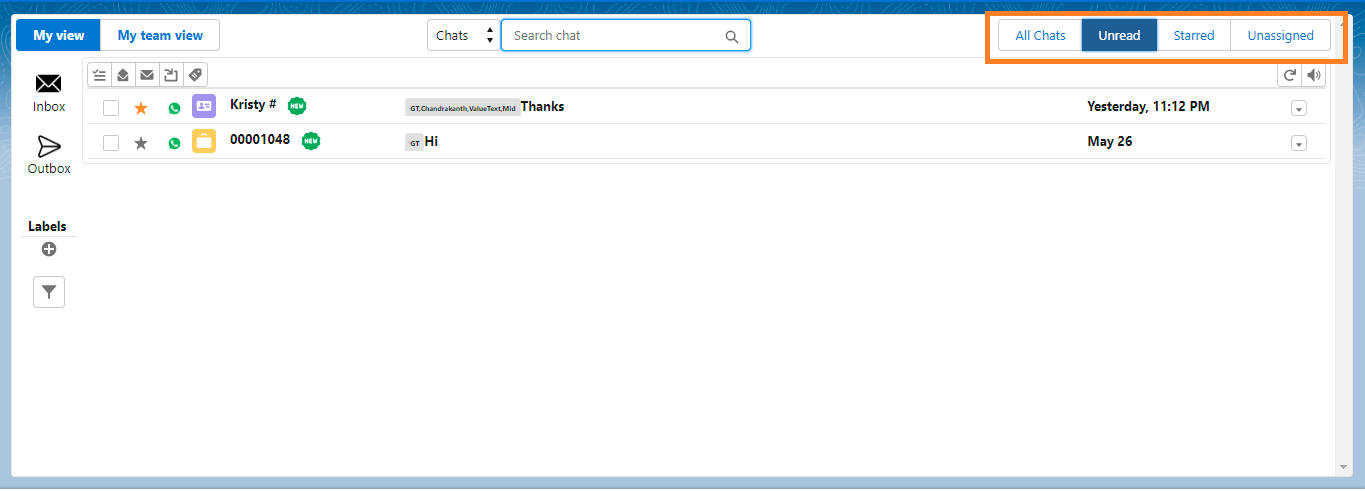Viewport: 1365px width, 491px height.
Task: Add a new label with plus icon
Action: coord(49,249)
